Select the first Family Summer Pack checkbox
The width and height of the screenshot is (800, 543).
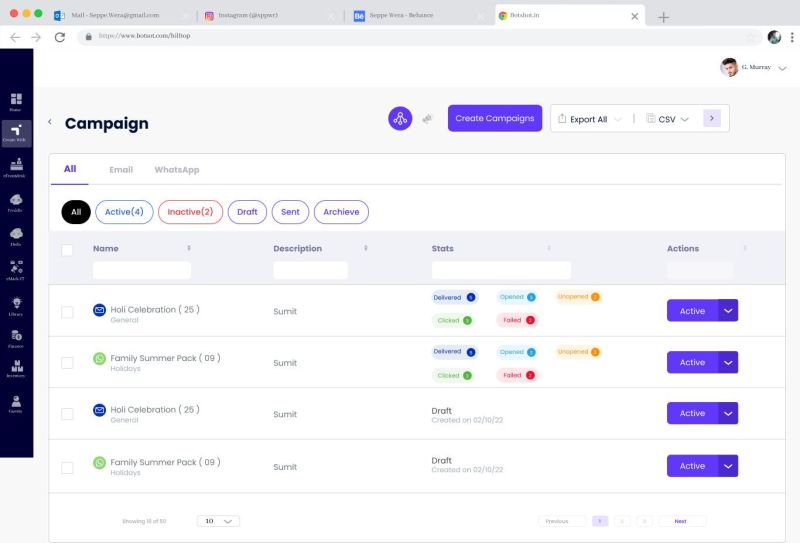coord(67,363)
